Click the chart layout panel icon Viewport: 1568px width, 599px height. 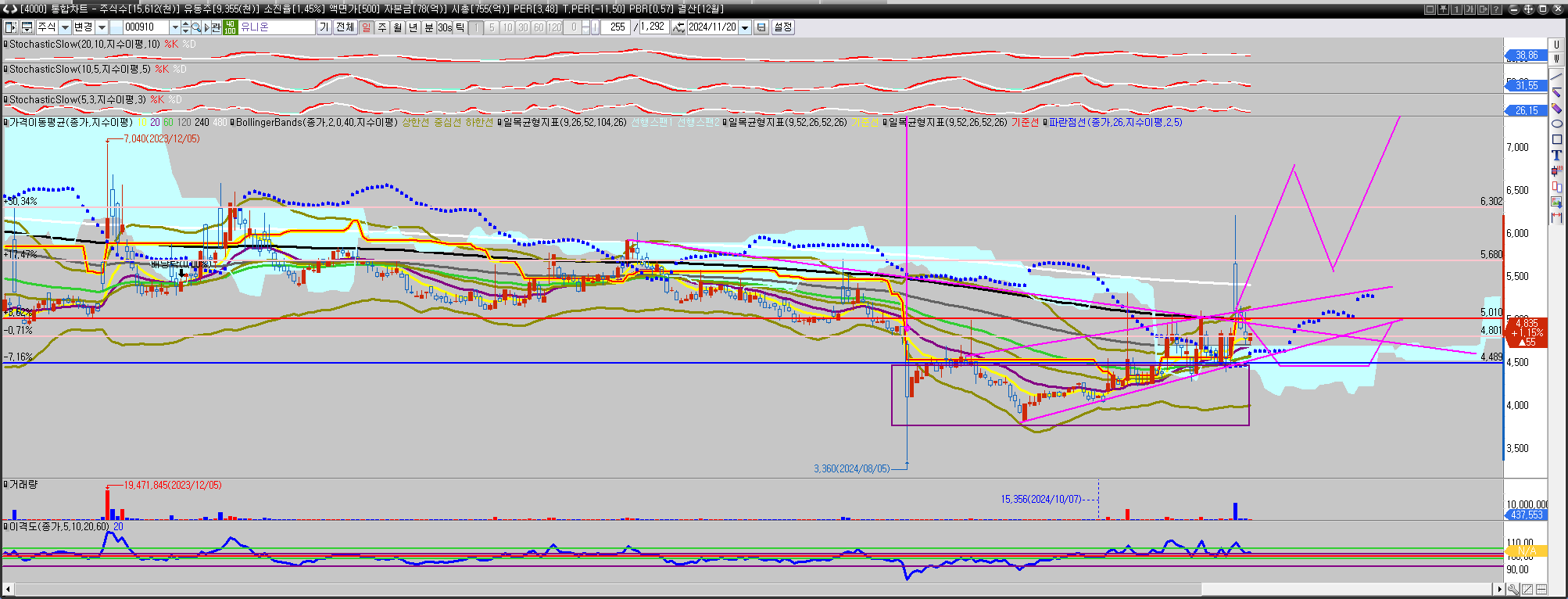11,27
